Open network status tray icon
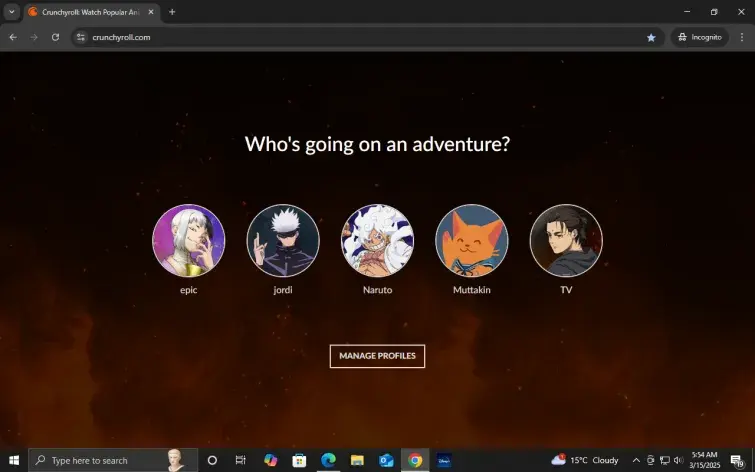This screenshot has height=472, width=755. (665, 460)
